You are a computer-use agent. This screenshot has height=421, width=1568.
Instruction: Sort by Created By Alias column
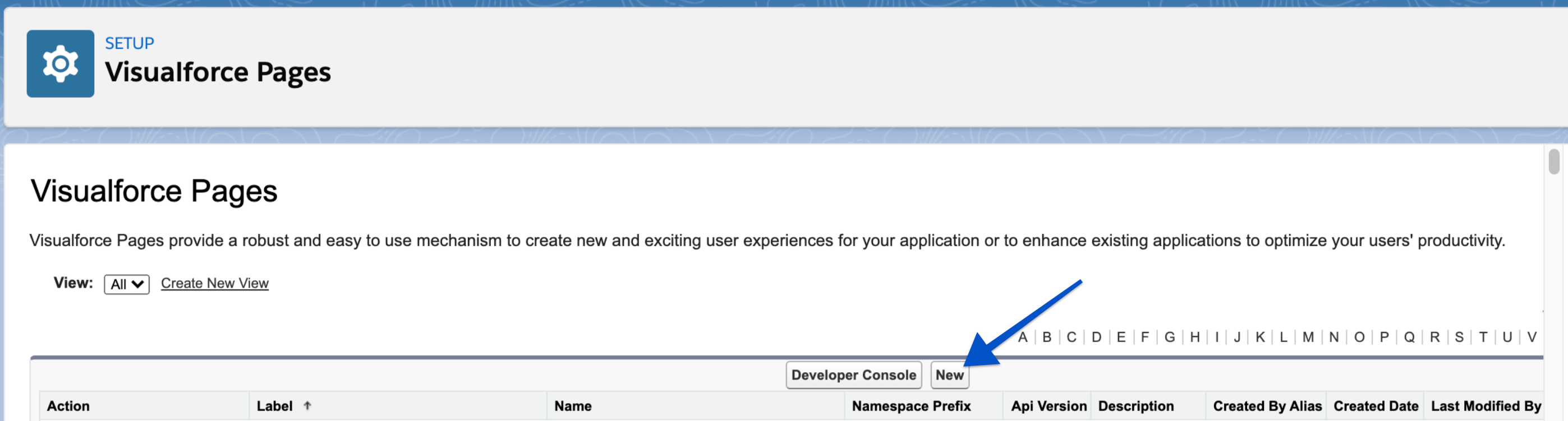[1267, 406]
